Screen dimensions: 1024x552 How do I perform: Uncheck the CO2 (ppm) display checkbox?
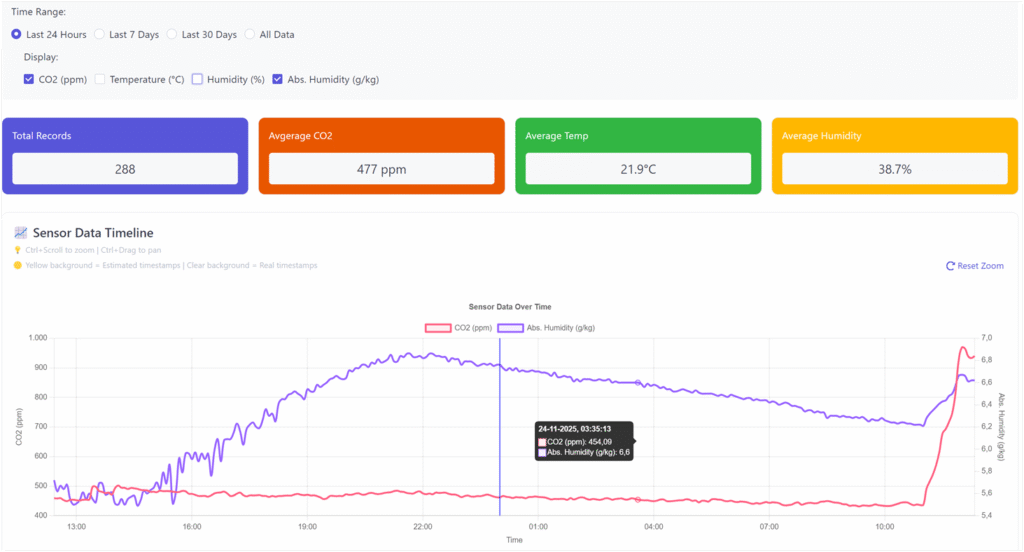pos(29,79)
